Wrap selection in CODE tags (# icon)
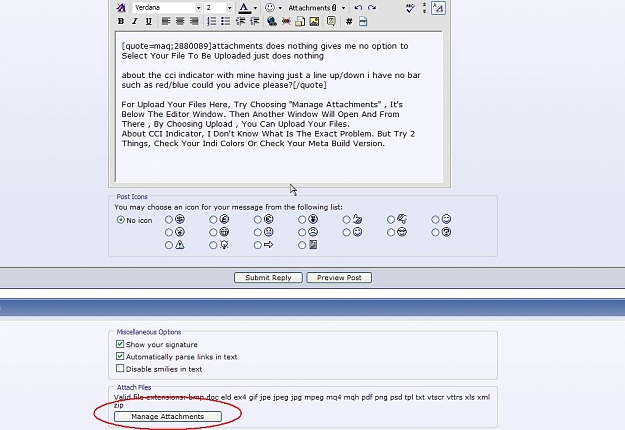Viewport: 625px width, 430px height. (x=349, y=22)
